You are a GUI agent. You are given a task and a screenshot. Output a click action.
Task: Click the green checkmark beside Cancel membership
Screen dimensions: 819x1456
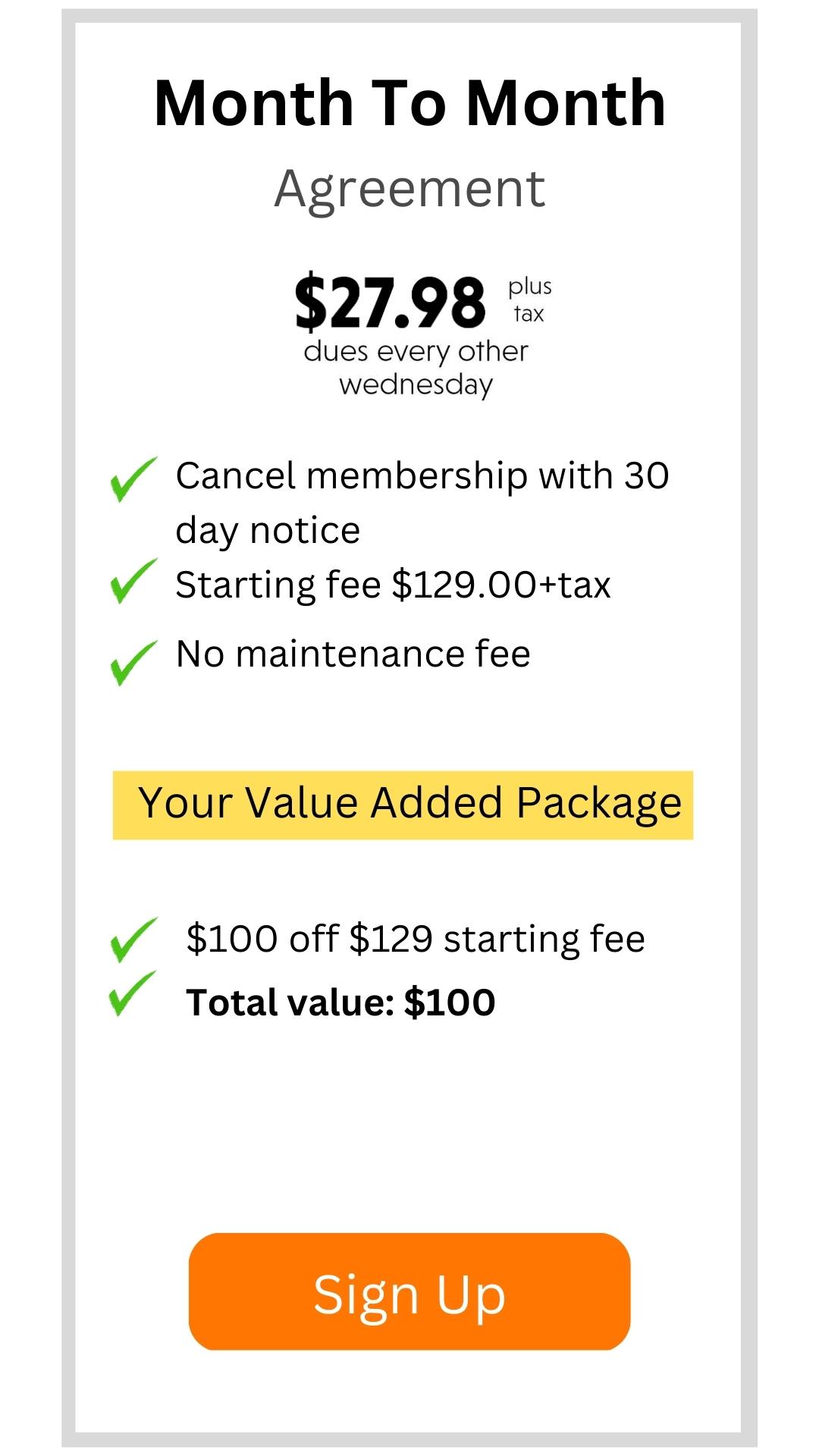click(x=133, y=479)
